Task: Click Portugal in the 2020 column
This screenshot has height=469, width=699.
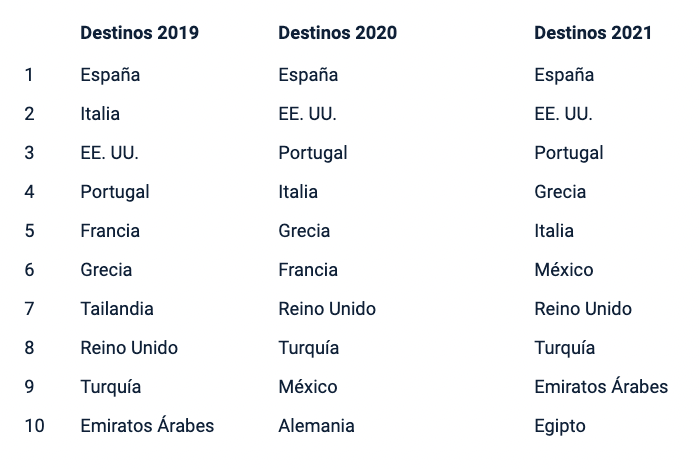Action: tap(312, 153)
